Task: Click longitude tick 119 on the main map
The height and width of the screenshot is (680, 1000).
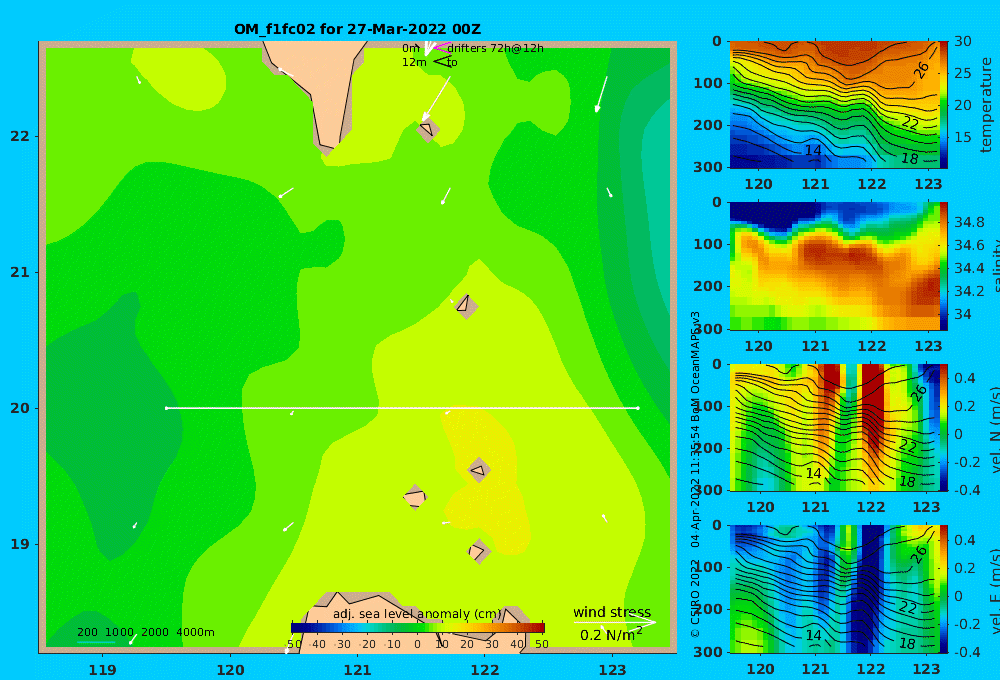Action: click(102, 670)
